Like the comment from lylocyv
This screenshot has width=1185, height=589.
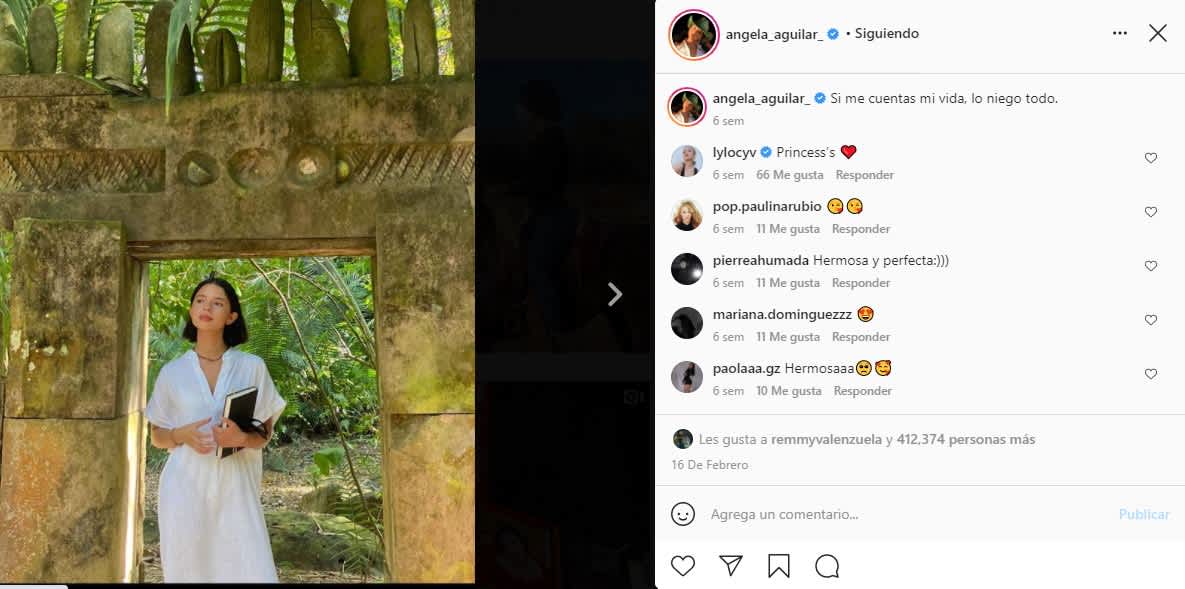(1150, 158)
